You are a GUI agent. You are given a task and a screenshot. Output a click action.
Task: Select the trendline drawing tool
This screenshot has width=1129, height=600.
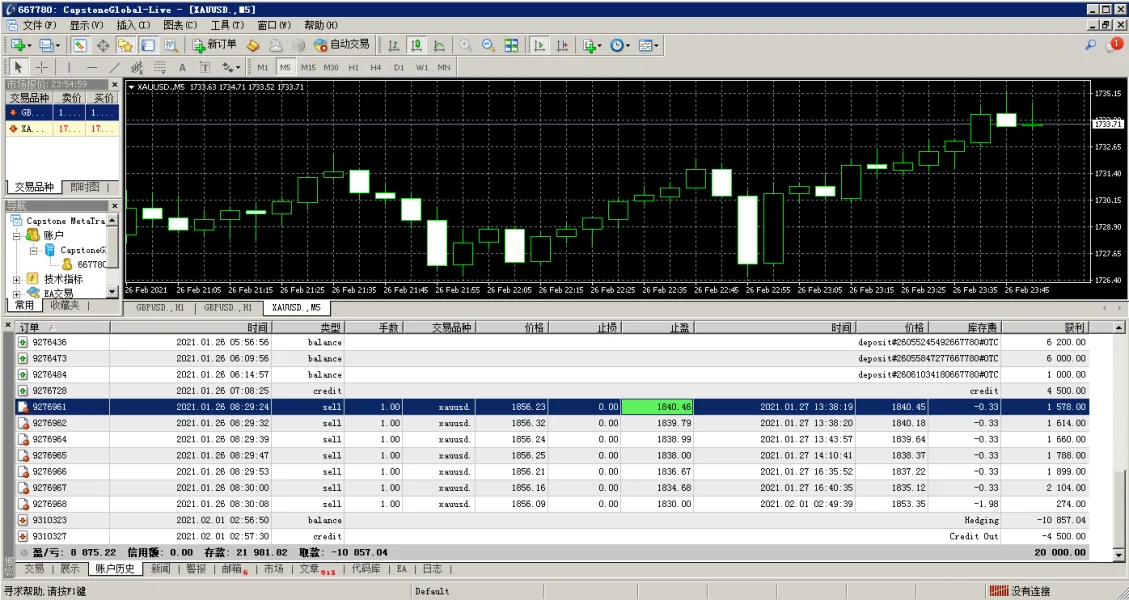pyautogui.click(x=115, y=67)
